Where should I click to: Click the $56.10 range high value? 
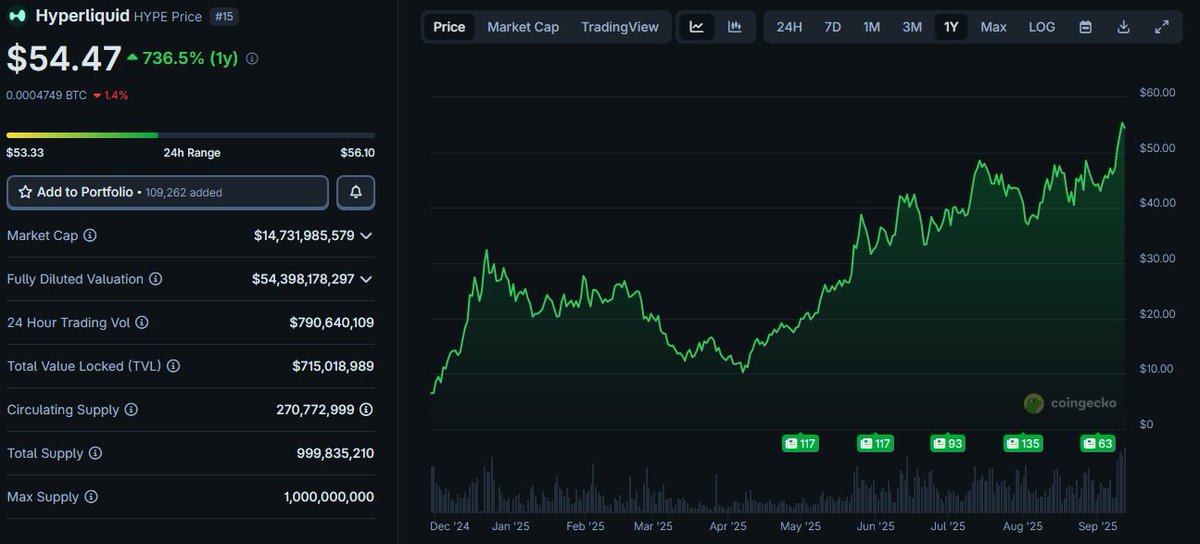(x=357, y=153)
